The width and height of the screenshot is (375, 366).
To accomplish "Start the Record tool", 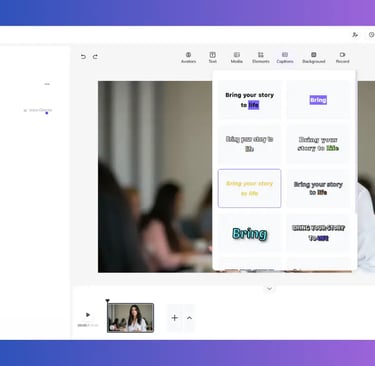I will [342, 57].
